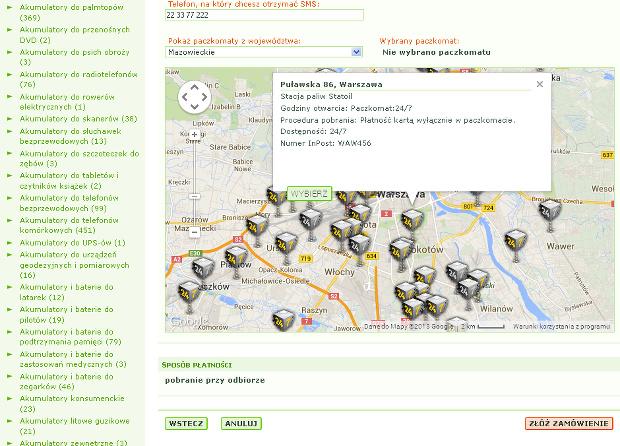
Task: Open category Akumulatory konsumenckie
Action: (72, 403)
